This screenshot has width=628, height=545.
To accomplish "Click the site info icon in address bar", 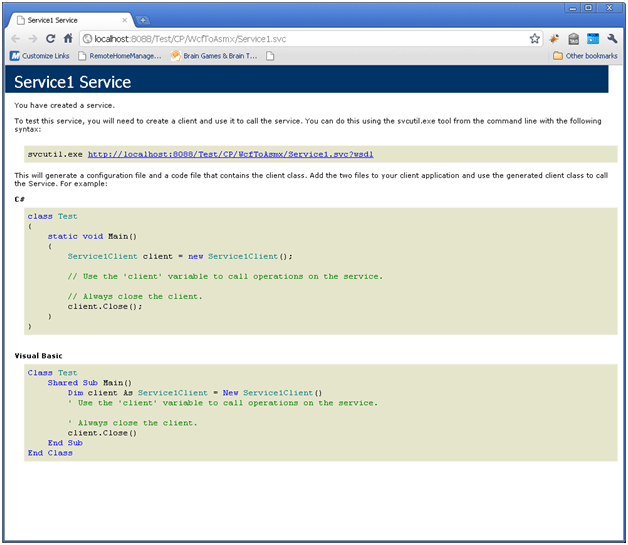I will (87, 39).
